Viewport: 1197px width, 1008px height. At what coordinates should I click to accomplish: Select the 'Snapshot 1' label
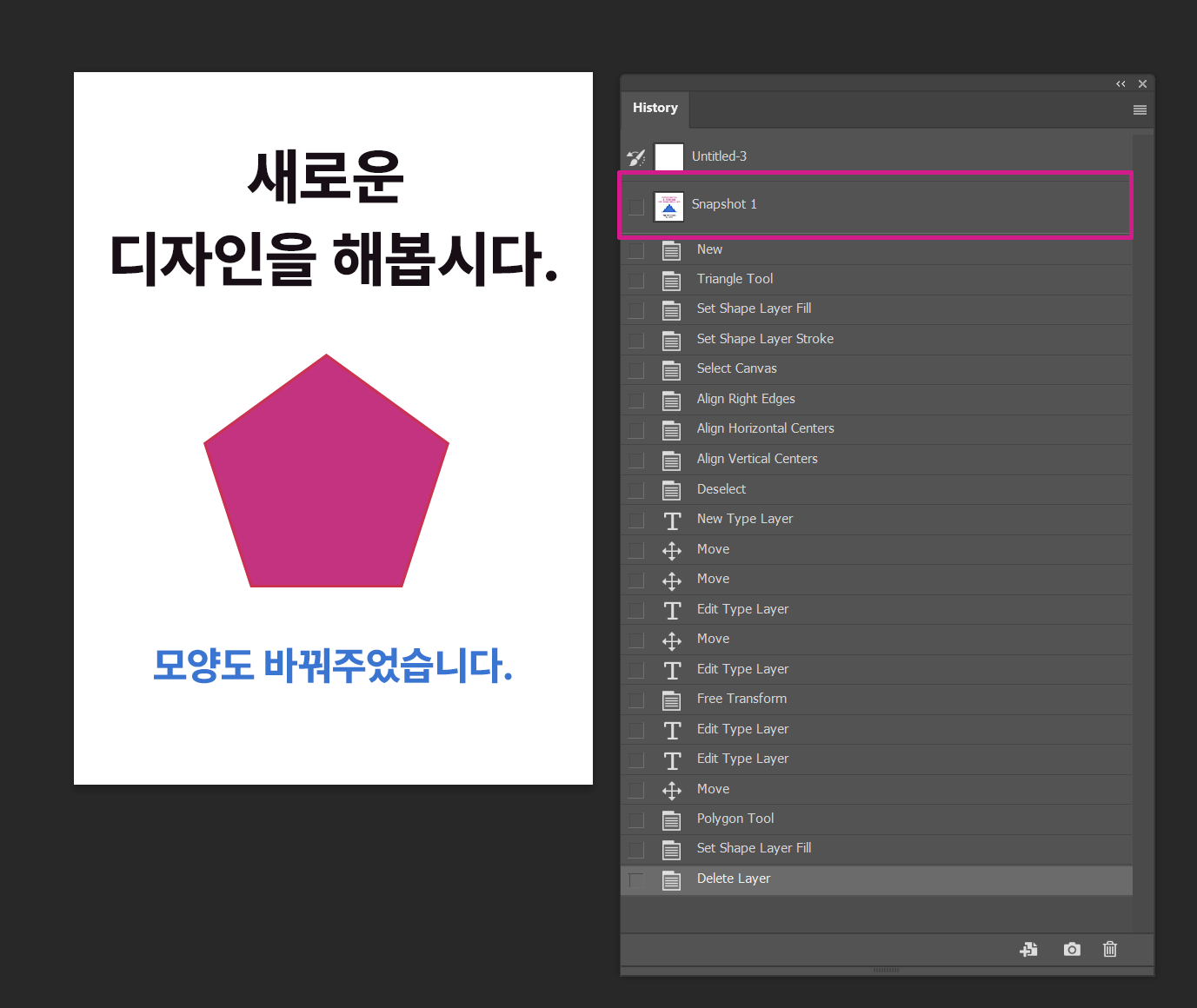click(724, 204)
